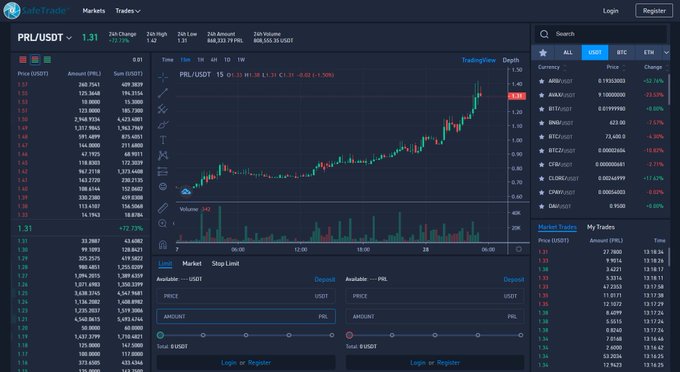Click the Login link in header
This screenshot has height=372, width=680.
coord(610,11)
